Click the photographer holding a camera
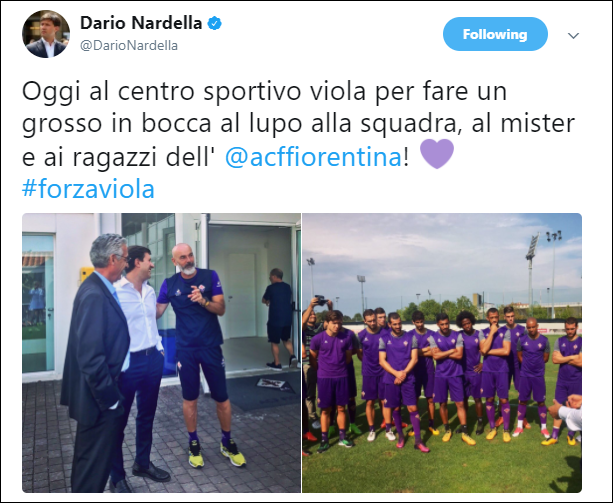The image size is (613, 503). pyautogui.click(x=315, y=352)
